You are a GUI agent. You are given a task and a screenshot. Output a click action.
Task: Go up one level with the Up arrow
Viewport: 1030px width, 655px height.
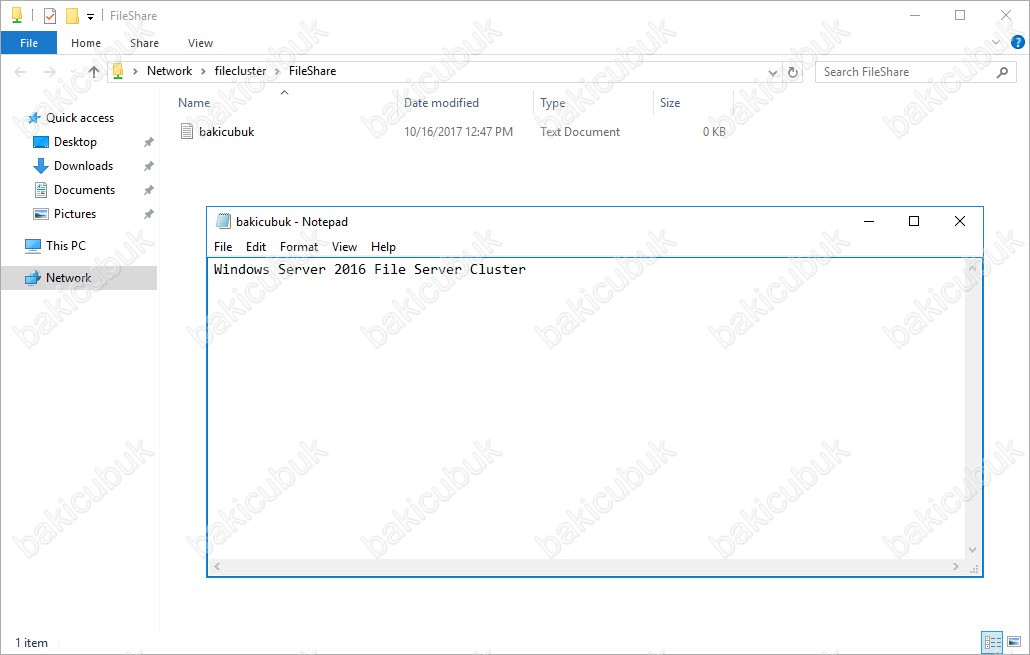[x=94, y=72]
